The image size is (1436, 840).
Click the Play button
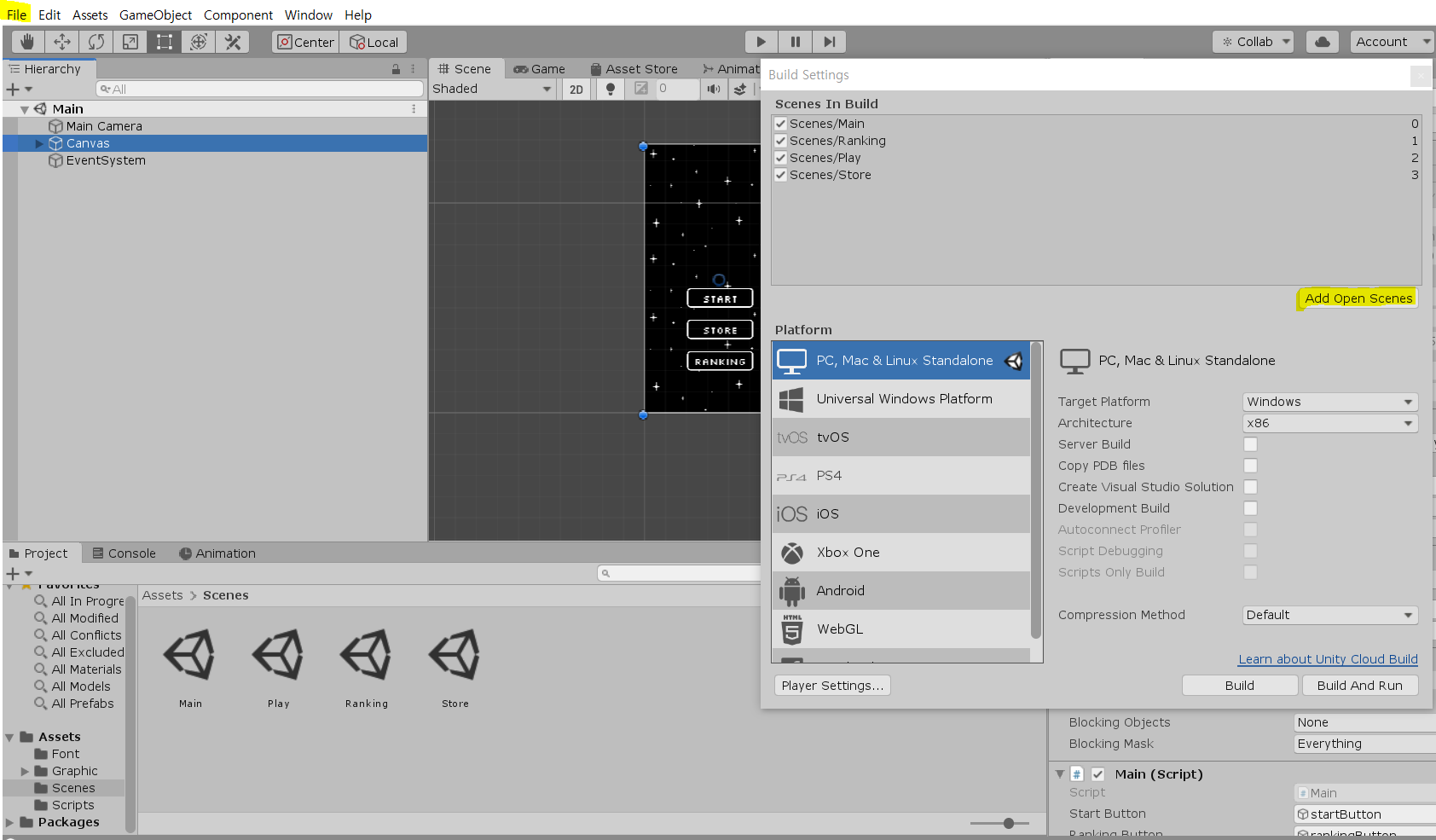click(761, 42)
